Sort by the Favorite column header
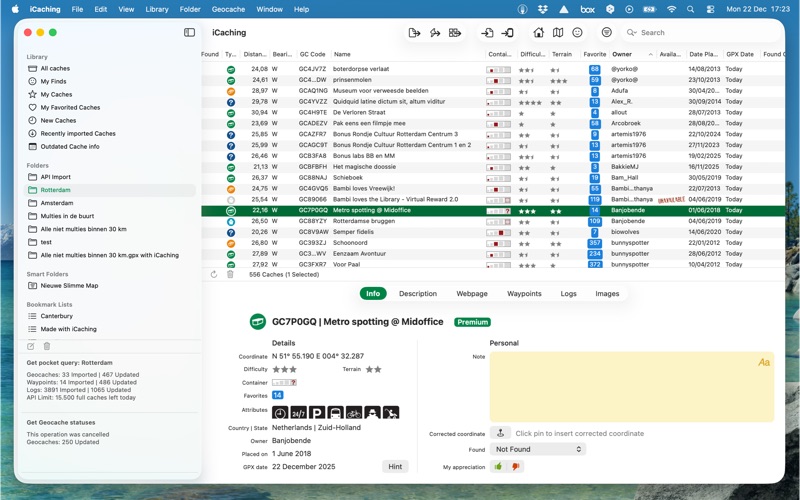Image resolution: width=800 pixels, height=500 pixels. pyautogui.click(x=594, y=54)
